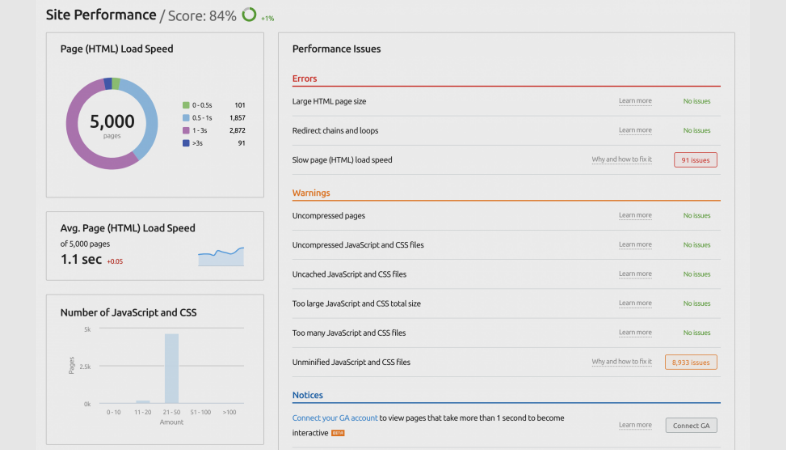Click the 'Slow page (HTML) load speed' row label
786x450 pixels.
(342, 160)
